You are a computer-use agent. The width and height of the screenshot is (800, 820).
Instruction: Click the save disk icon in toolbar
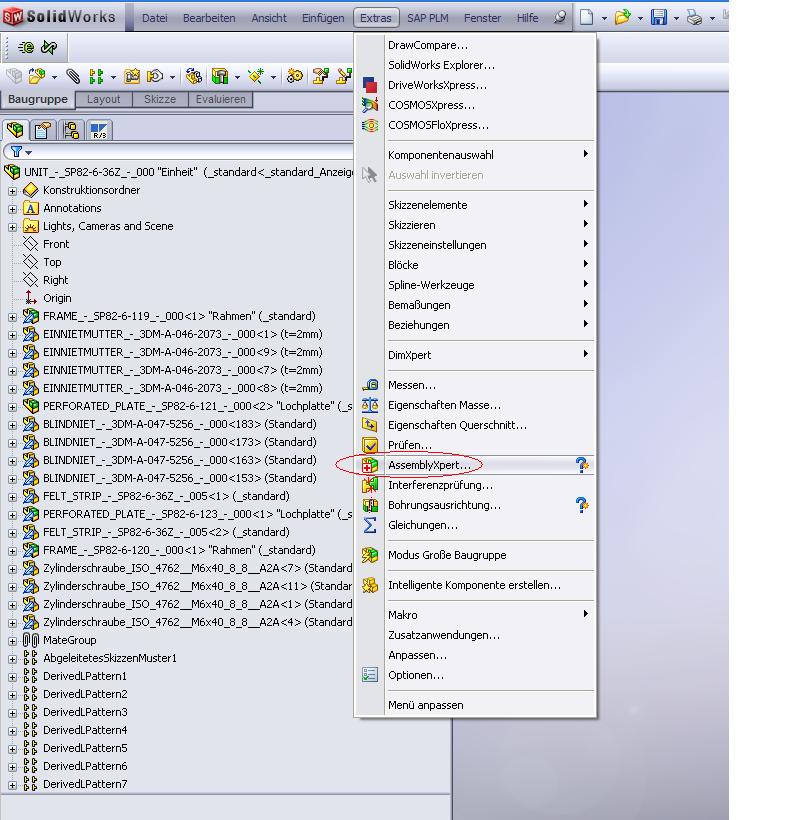(658, 18)
